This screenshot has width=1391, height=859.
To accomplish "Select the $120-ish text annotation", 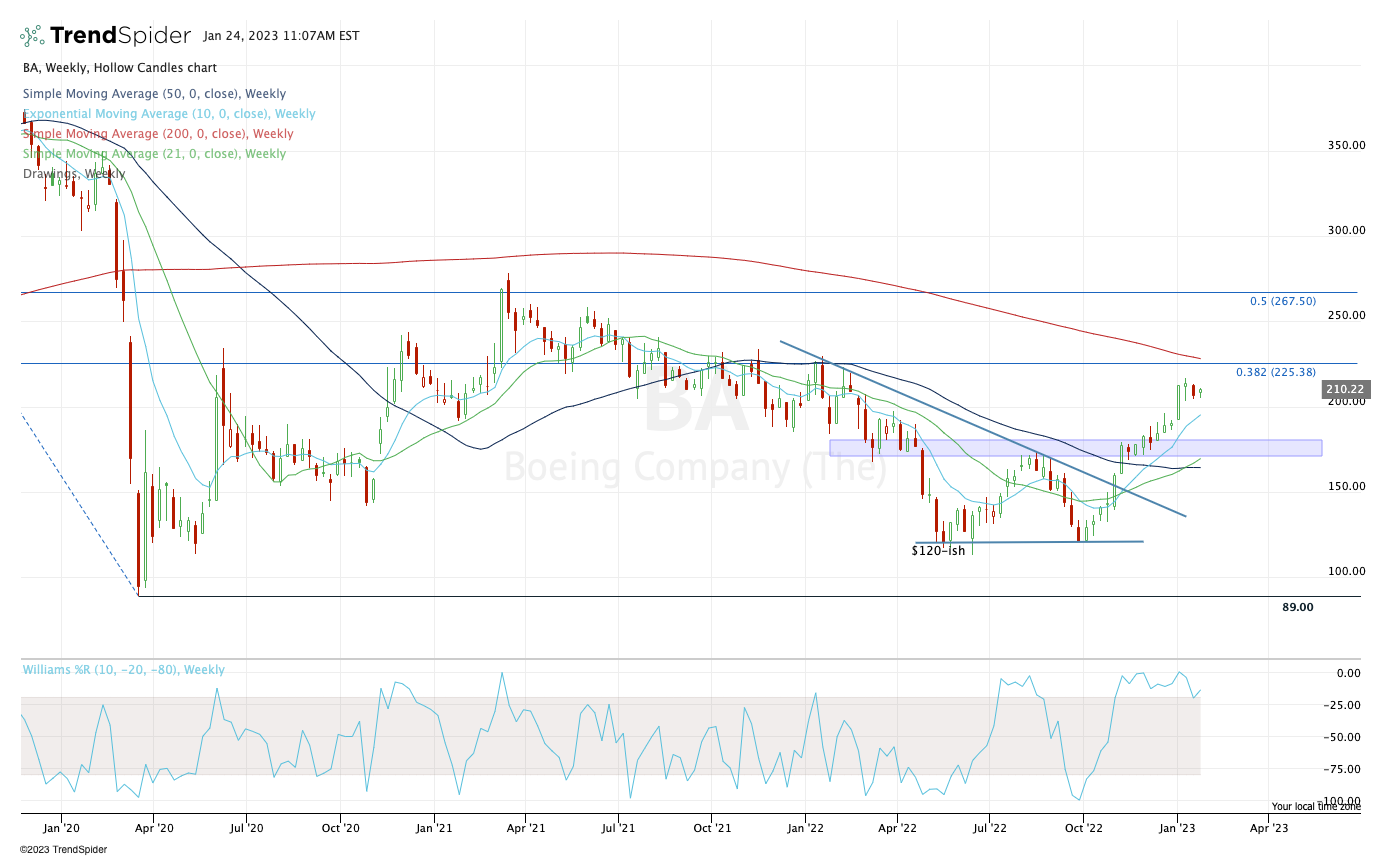I will point(938,551).
